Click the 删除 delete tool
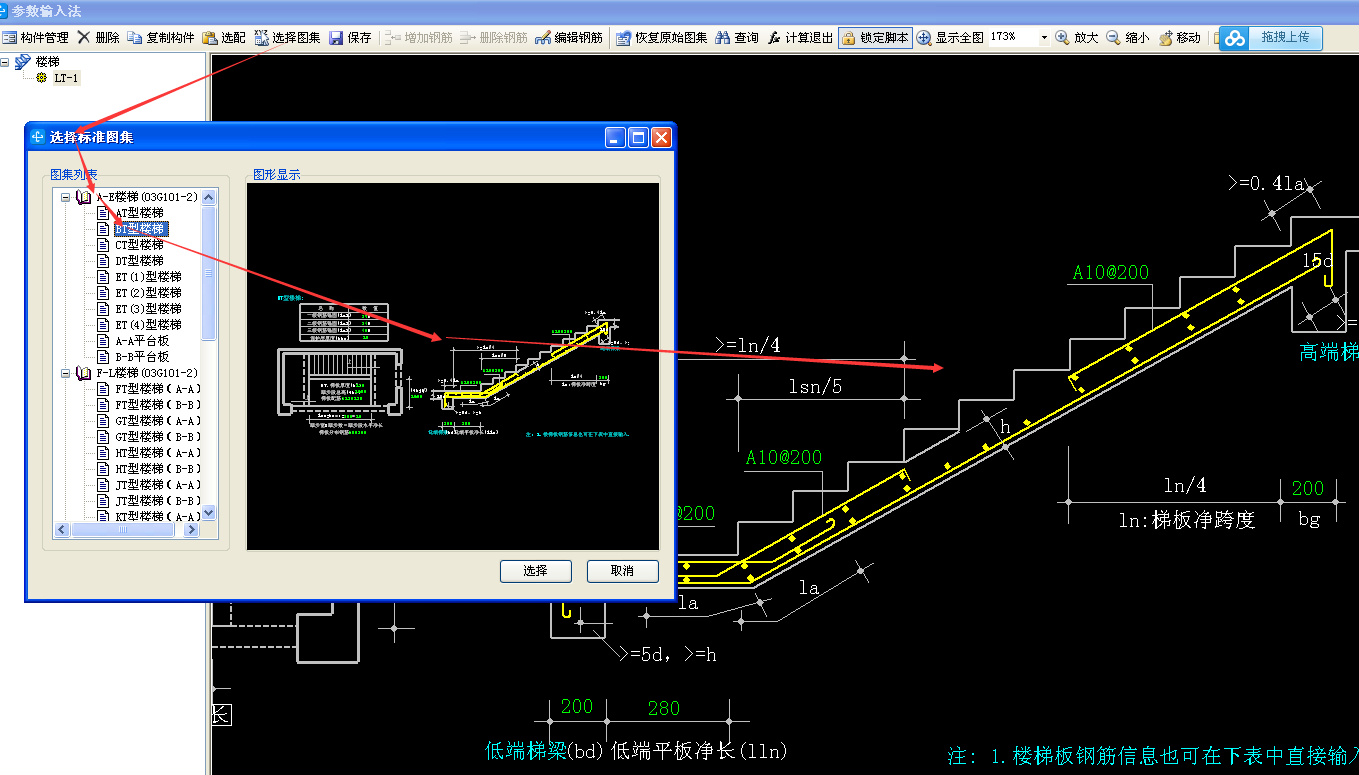 point(98,38)
